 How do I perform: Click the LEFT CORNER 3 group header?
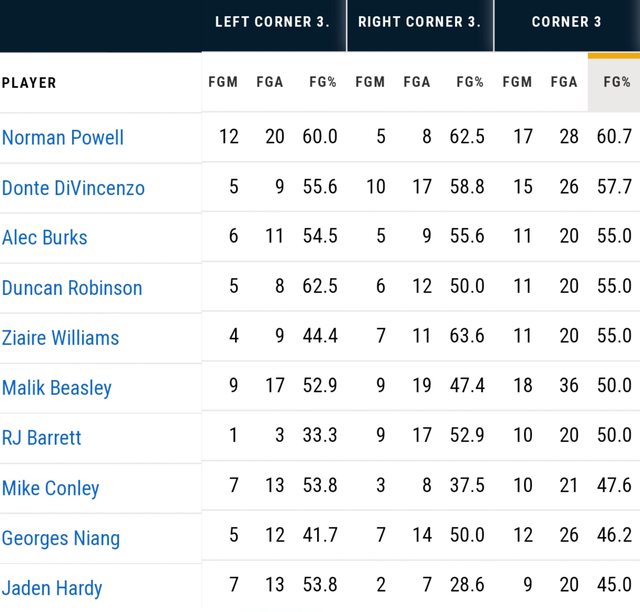pyautogui.click(x=273, y=22)
